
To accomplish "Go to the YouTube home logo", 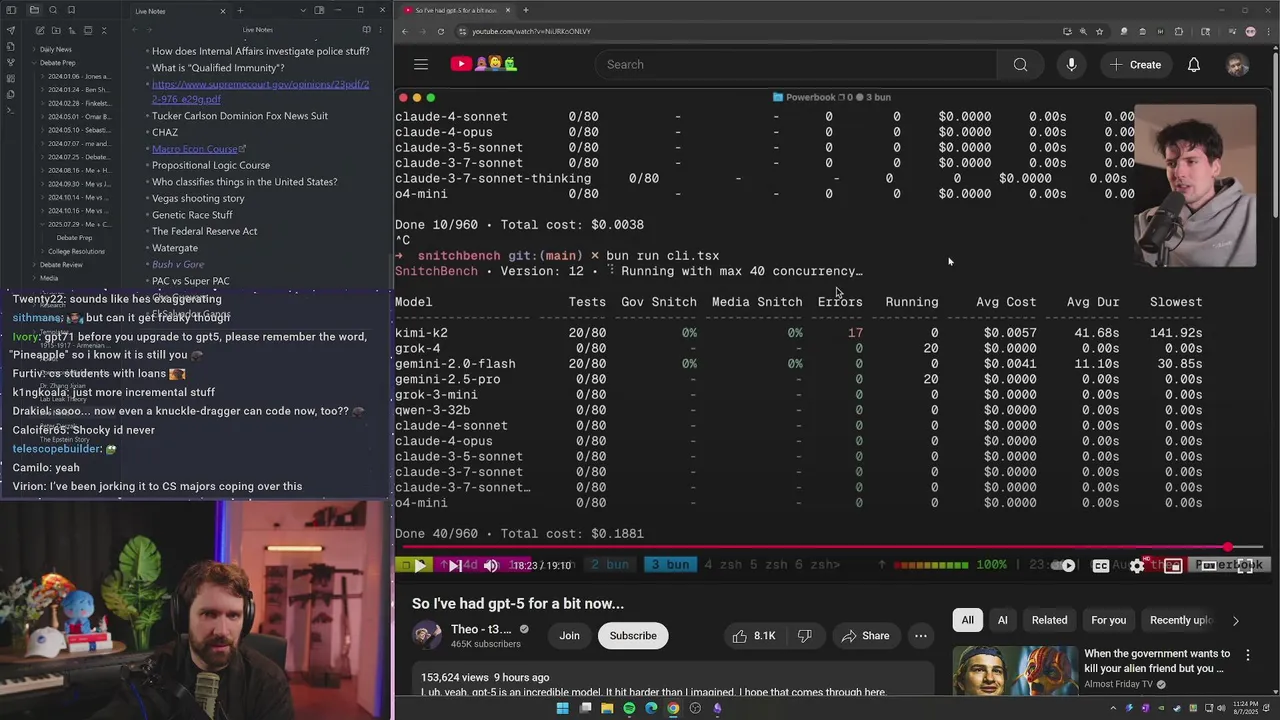I will point(483,64).
